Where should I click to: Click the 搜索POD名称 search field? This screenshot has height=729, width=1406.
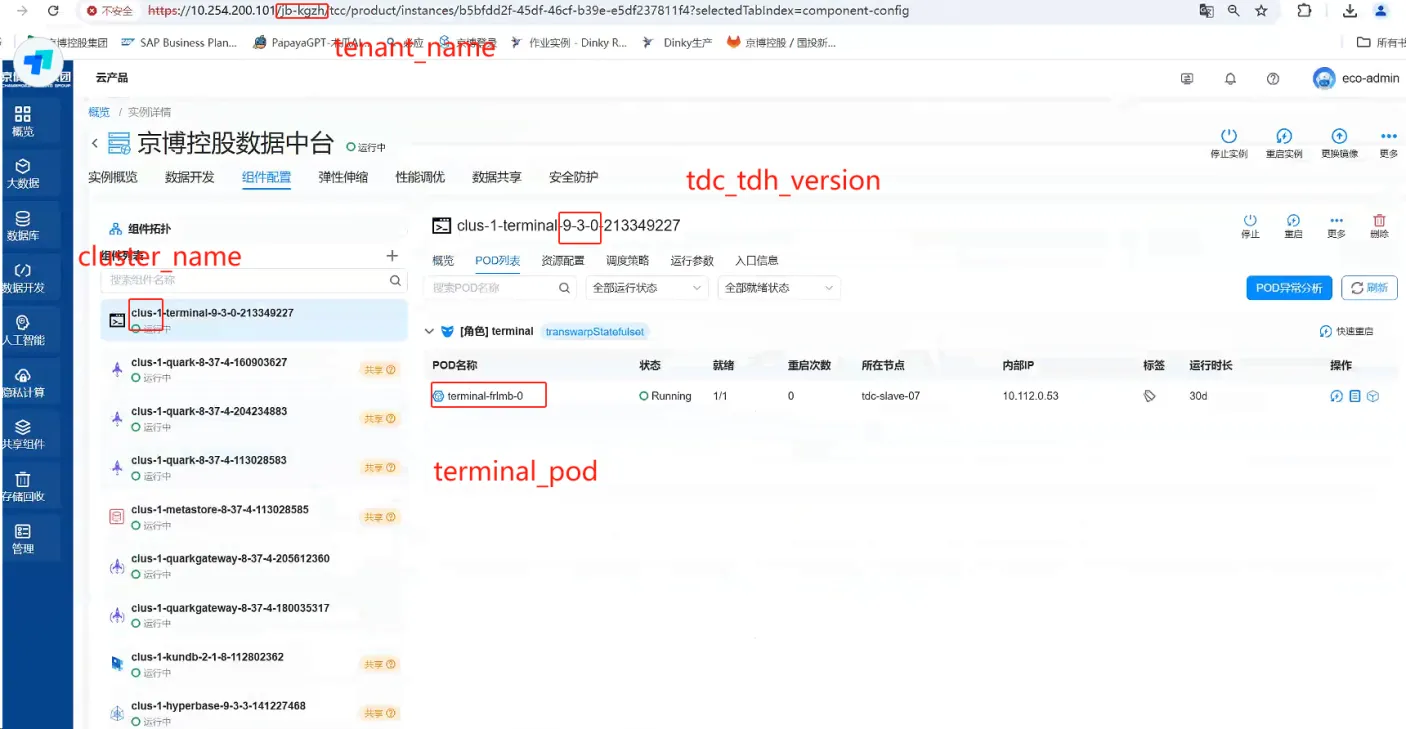tap(492, 288)
